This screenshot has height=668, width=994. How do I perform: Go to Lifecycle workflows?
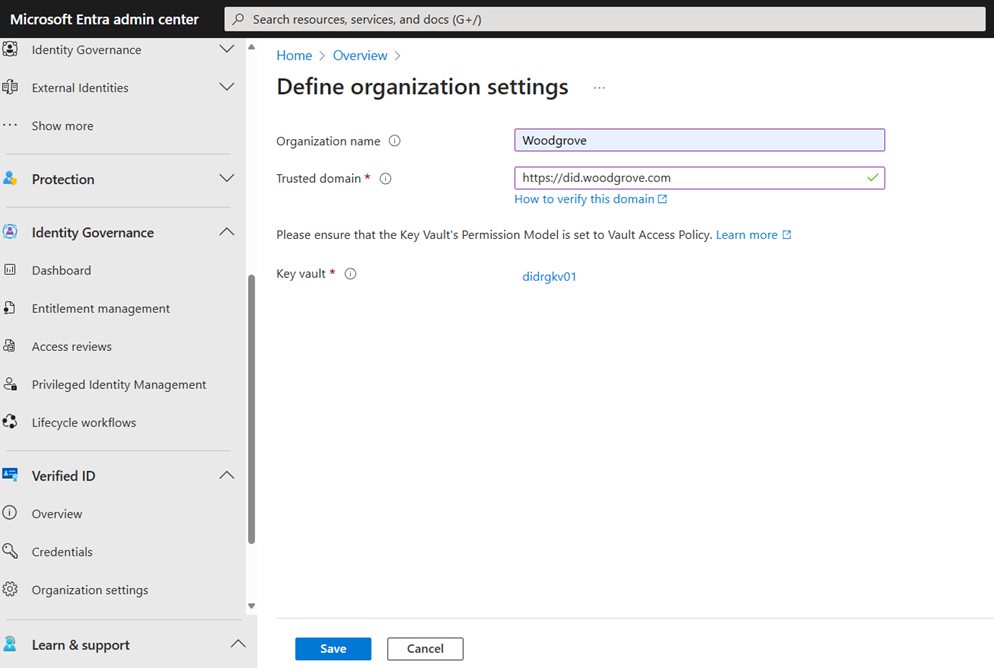(x=84, y=423)
